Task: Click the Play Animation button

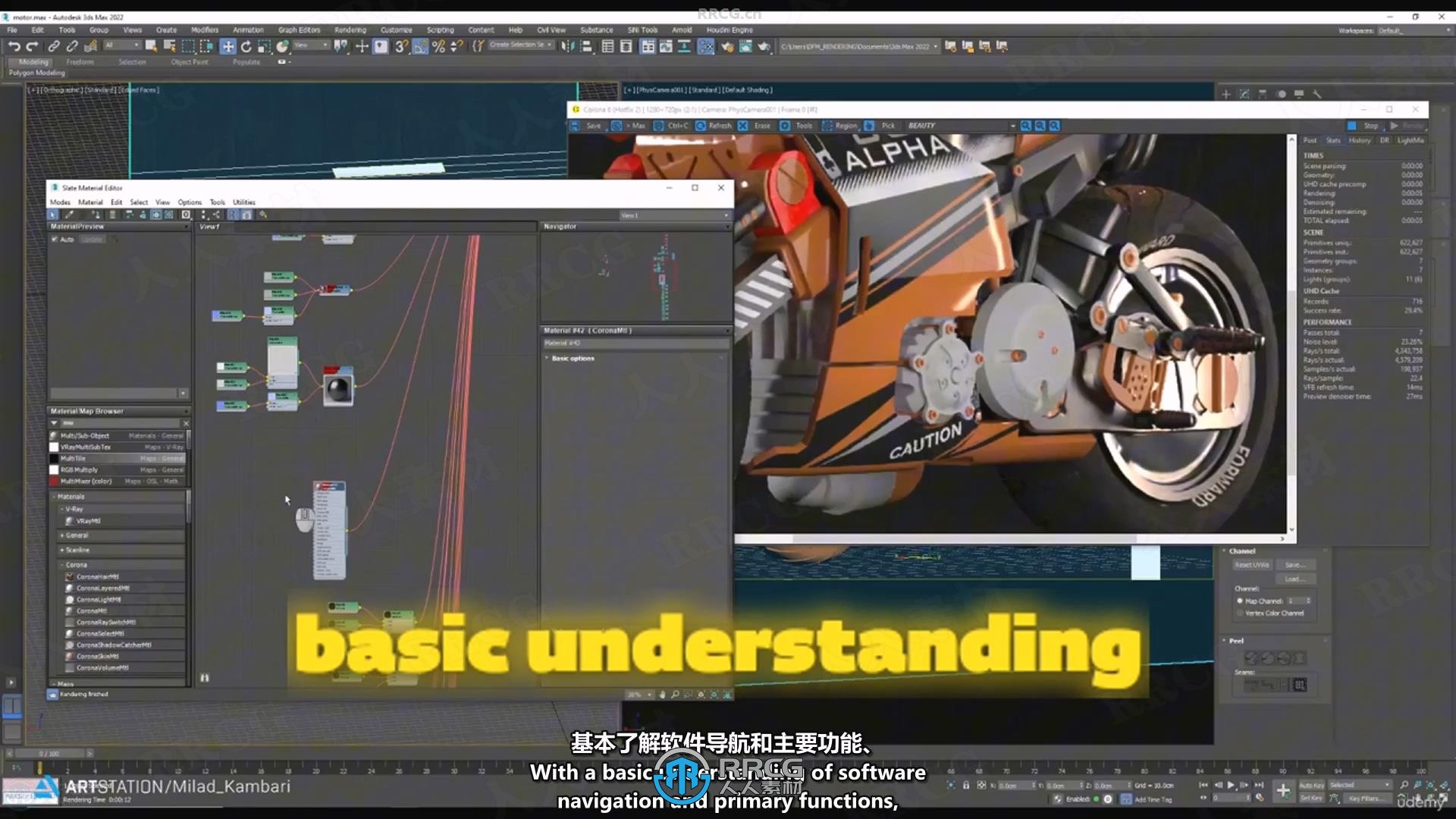Action: click(x=1231, y=786)
